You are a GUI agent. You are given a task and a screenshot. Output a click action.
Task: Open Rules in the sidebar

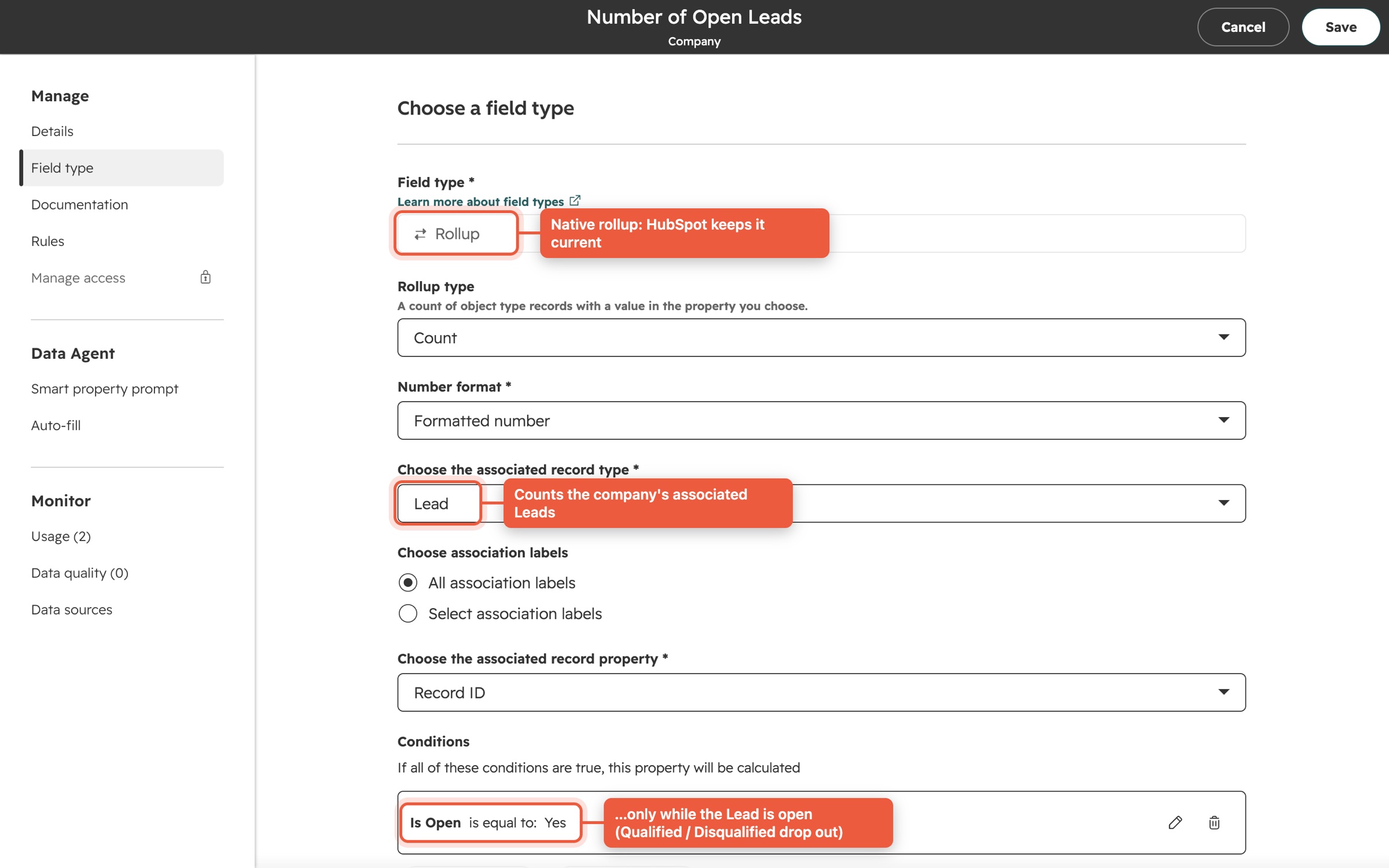47,241
